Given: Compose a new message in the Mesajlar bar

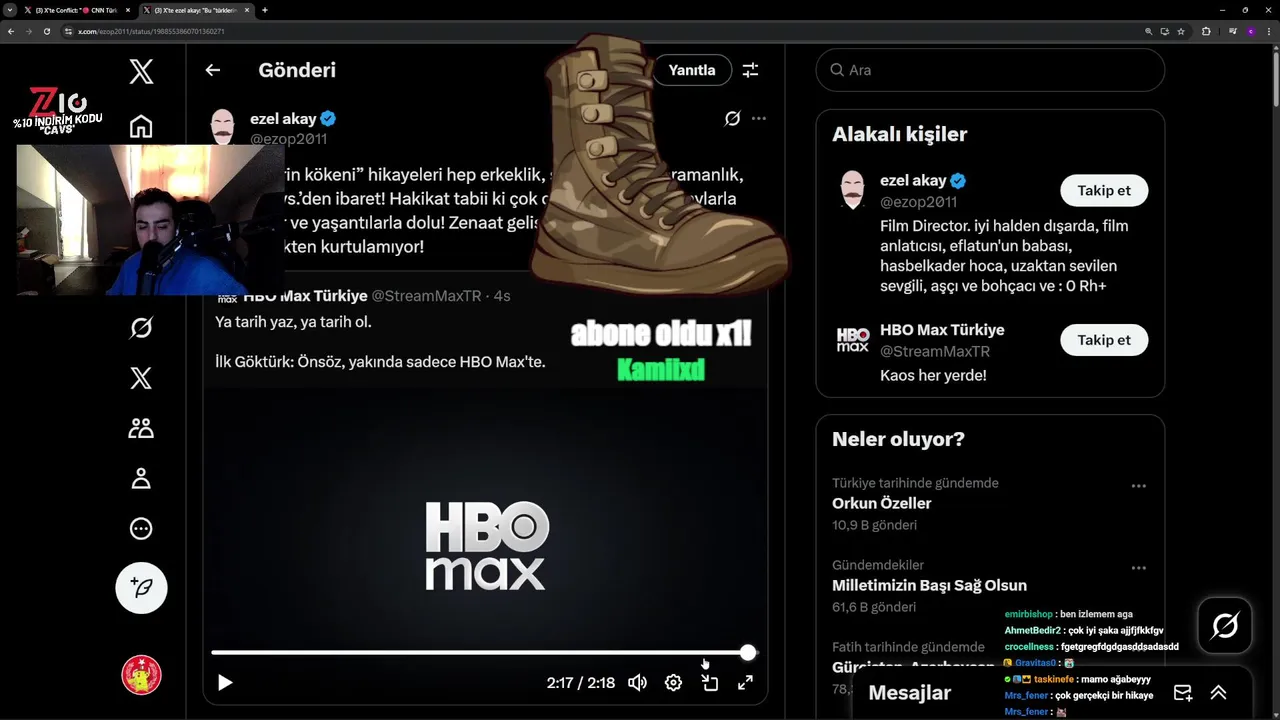Looking at the screenshot, I should coord(1183,693).
